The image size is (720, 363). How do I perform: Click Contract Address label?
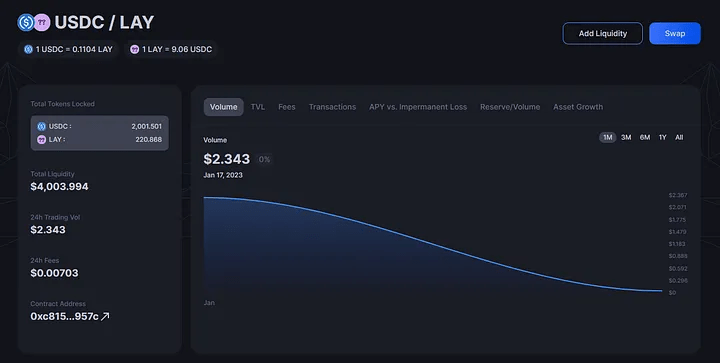58,303
